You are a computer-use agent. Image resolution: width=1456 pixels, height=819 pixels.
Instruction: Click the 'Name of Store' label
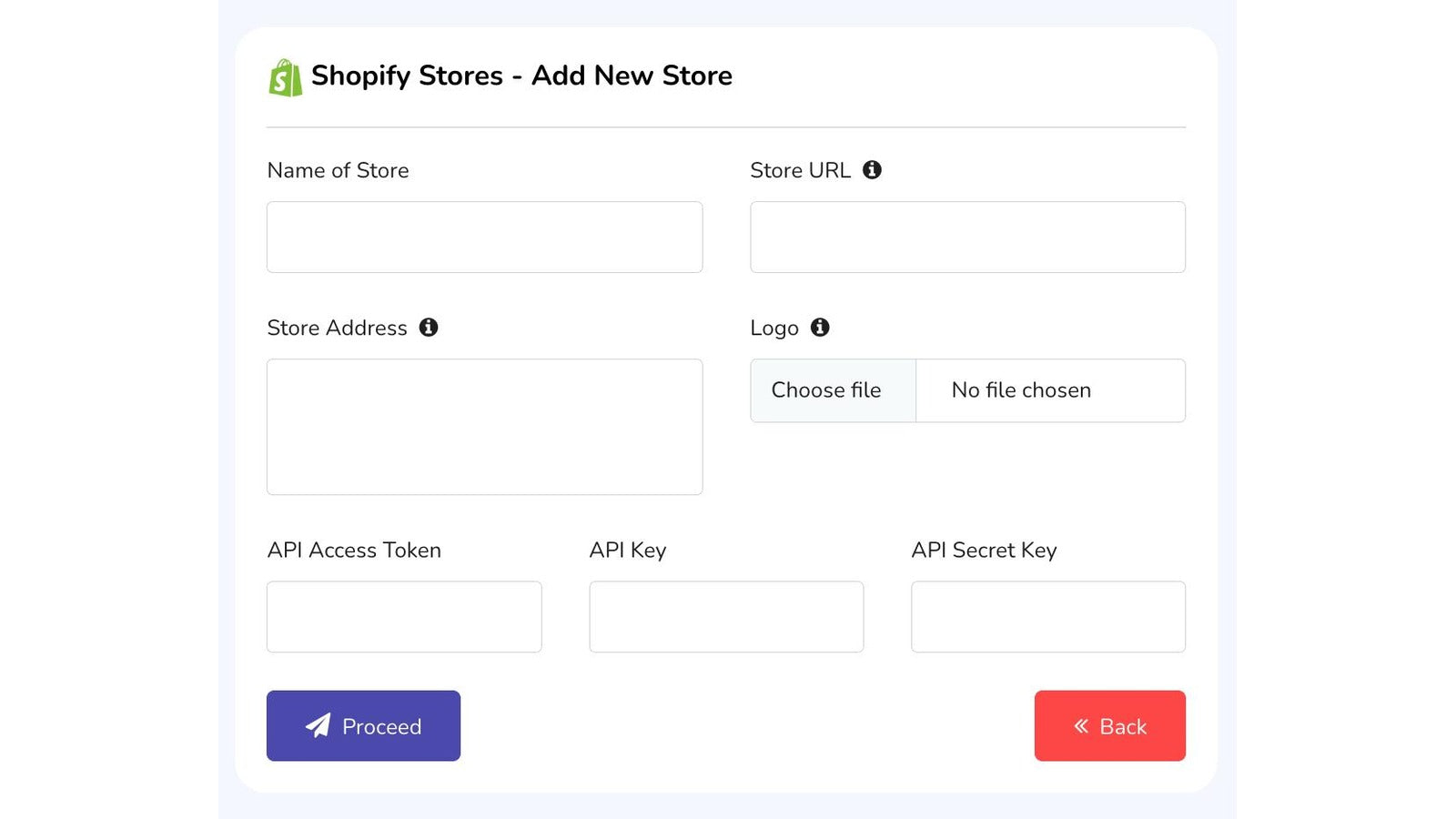pos(338,170)
